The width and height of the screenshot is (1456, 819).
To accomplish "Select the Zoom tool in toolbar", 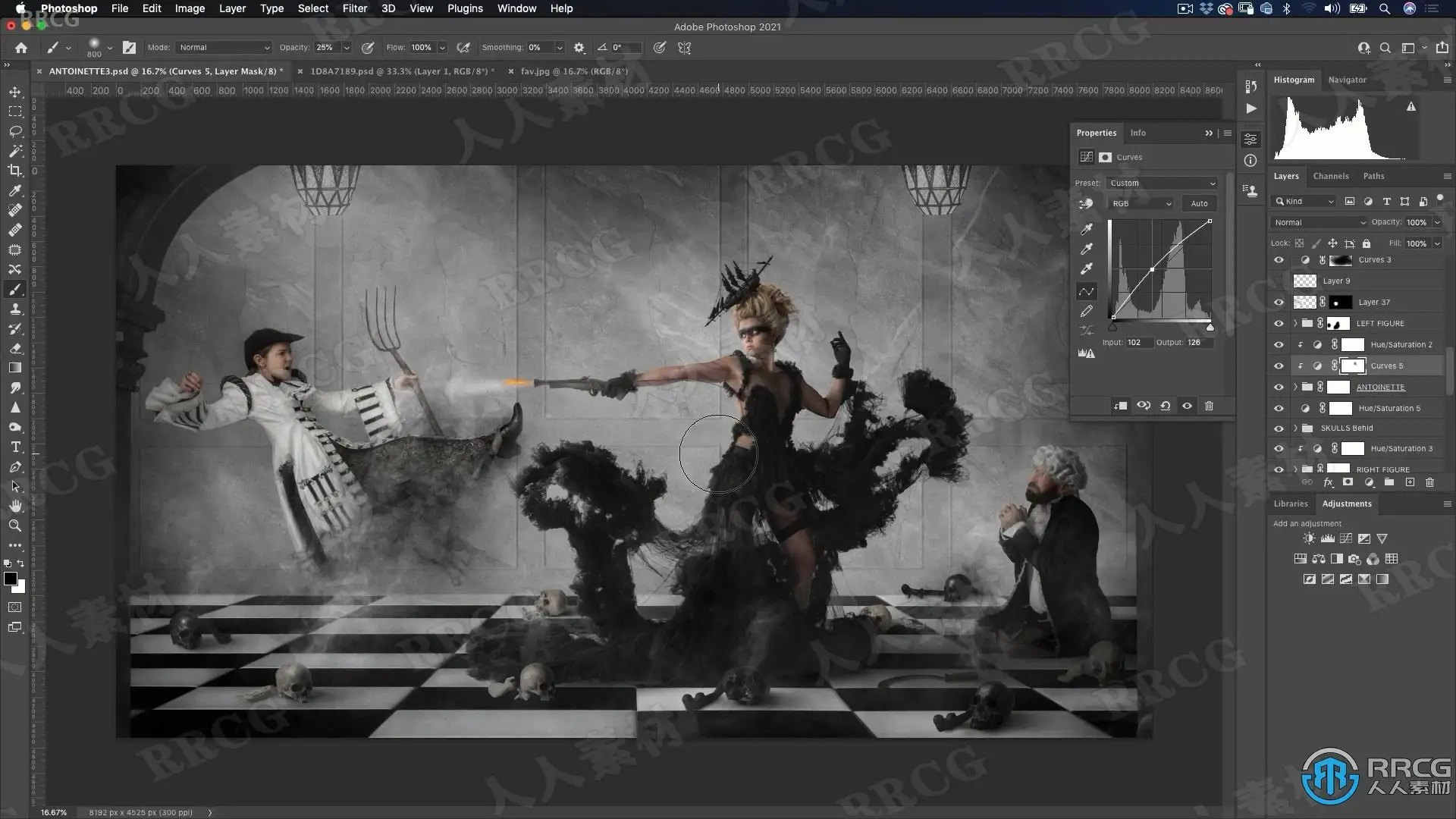I will tap(15, 526).
